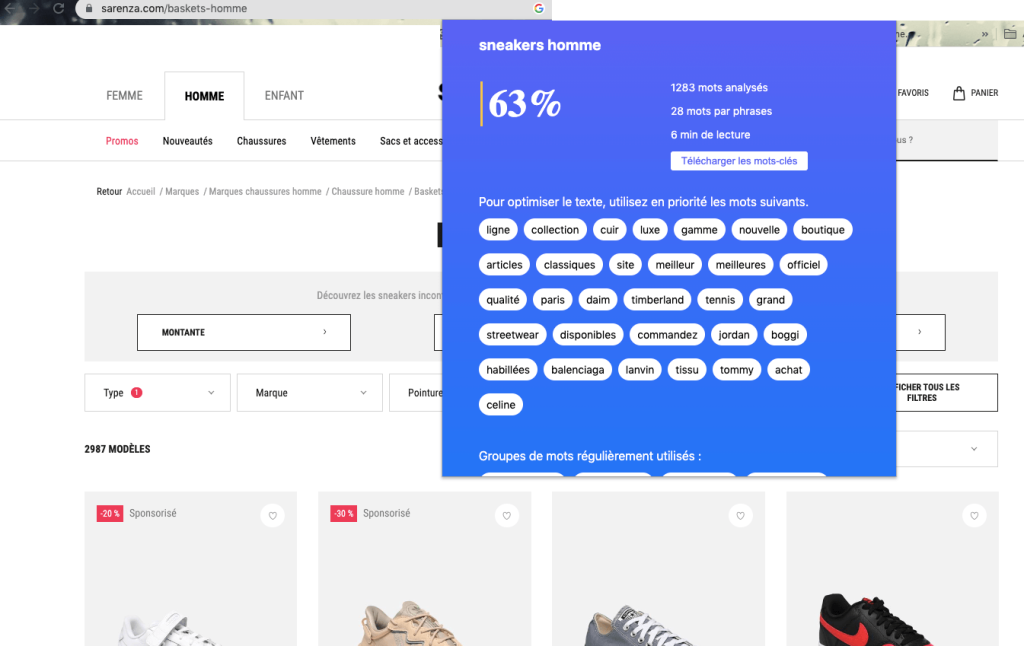Open the Promos menu
Viewport: 1024px width, 646px height.
(122, 140)
